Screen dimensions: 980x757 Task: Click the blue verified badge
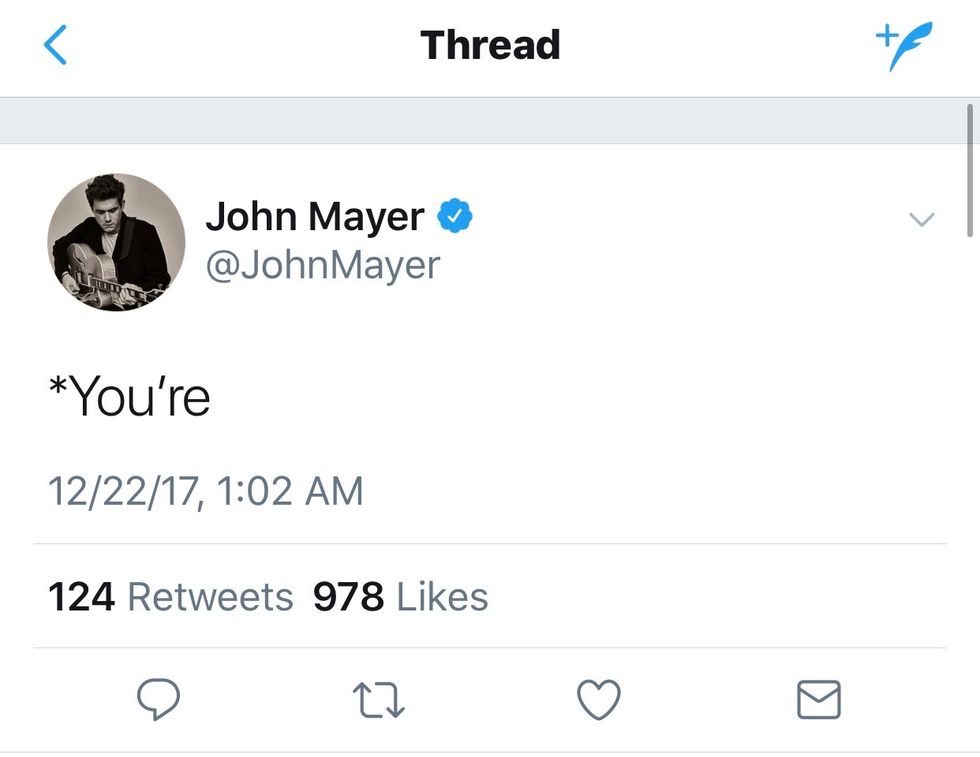point(456,216)
